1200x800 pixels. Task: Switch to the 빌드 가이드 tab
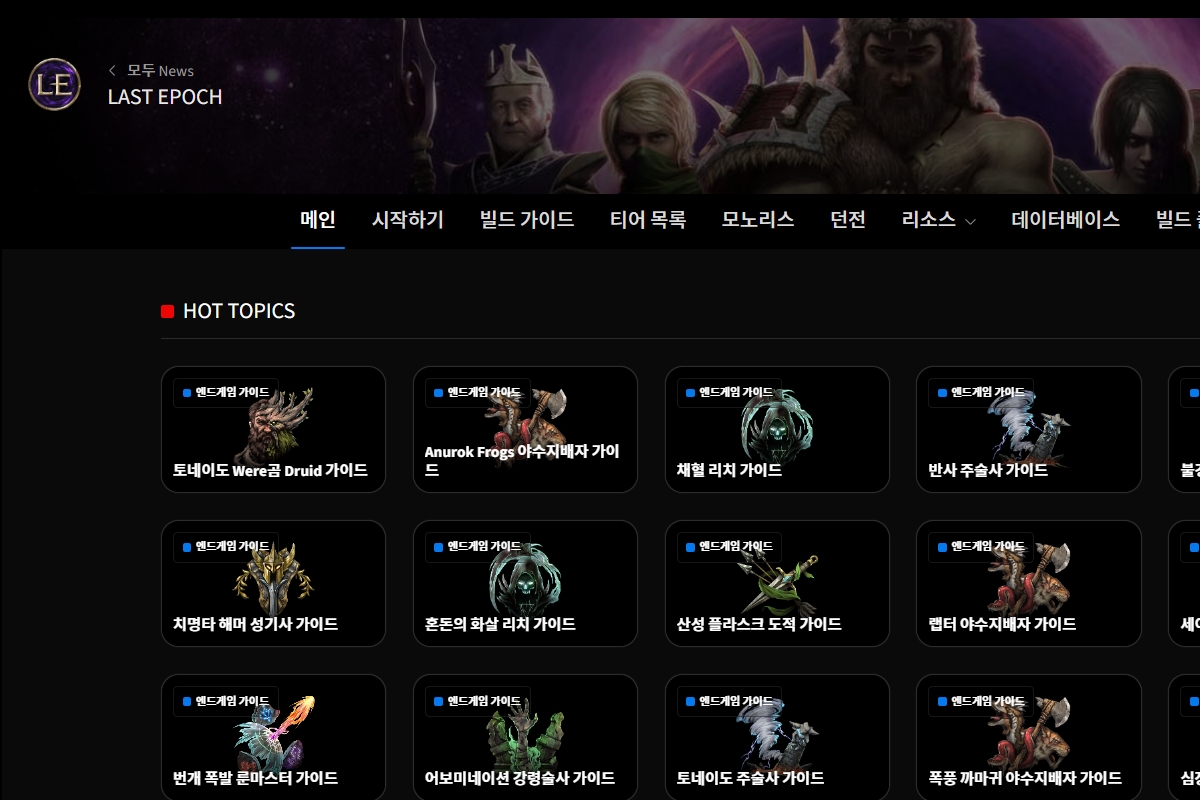(527, 220)
